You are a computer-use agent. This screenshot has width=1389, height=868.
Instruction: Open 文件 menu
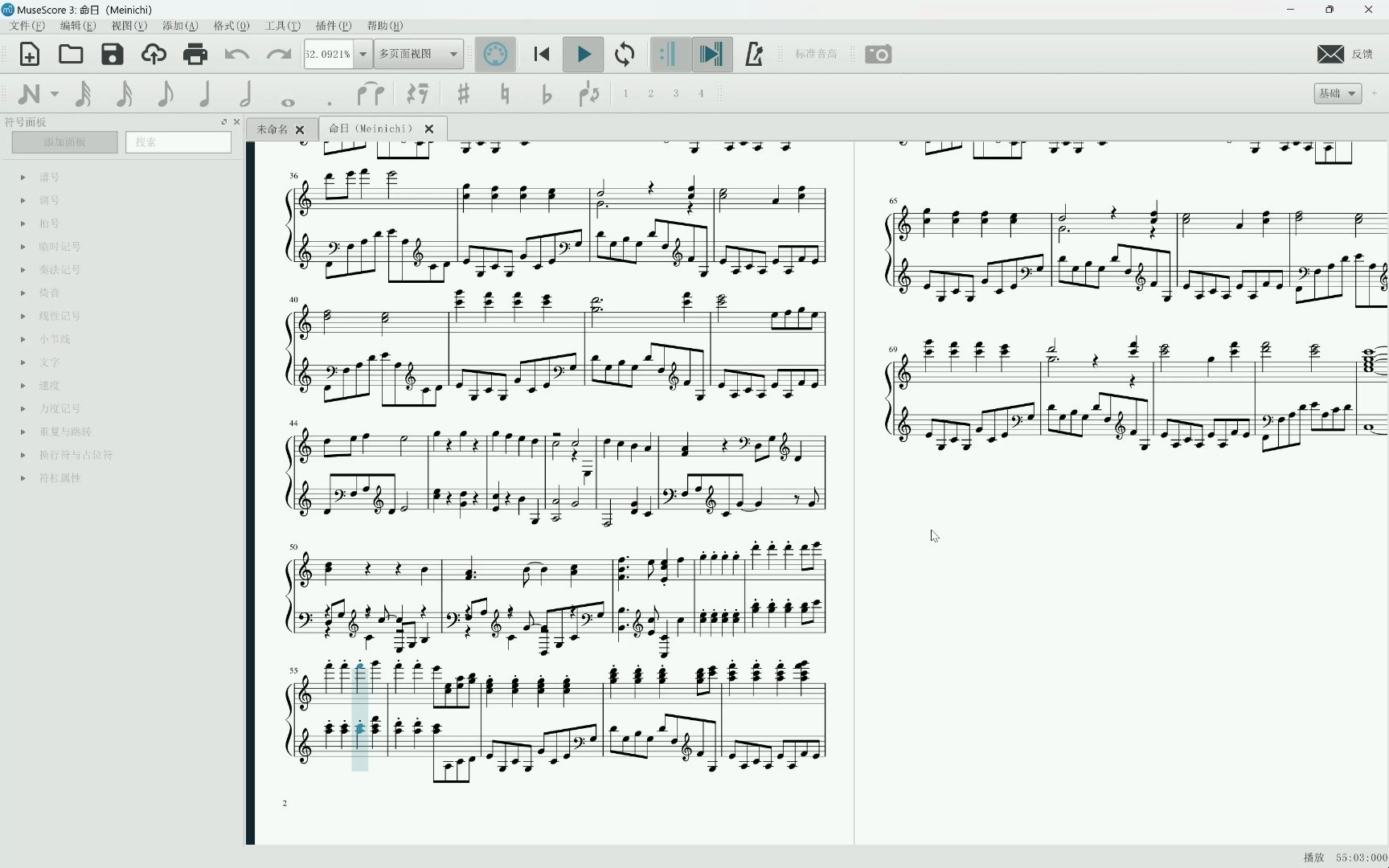click(27, 26)
